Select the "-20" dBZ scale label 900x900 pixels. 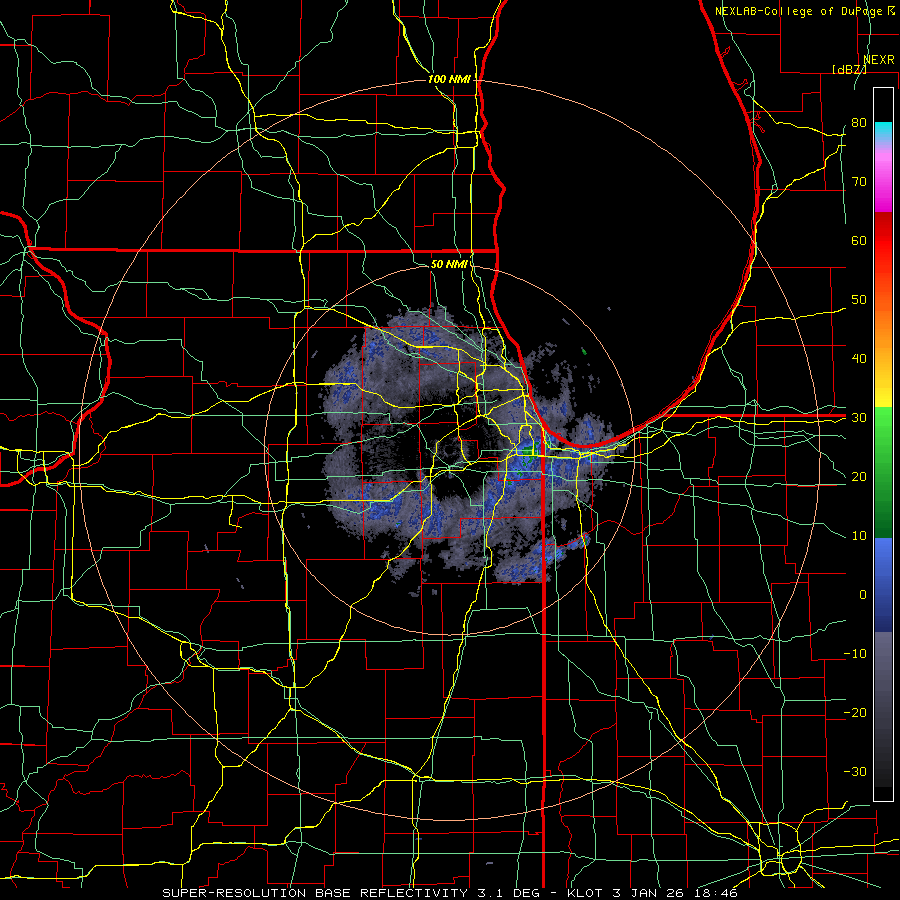tap(855, 712)
